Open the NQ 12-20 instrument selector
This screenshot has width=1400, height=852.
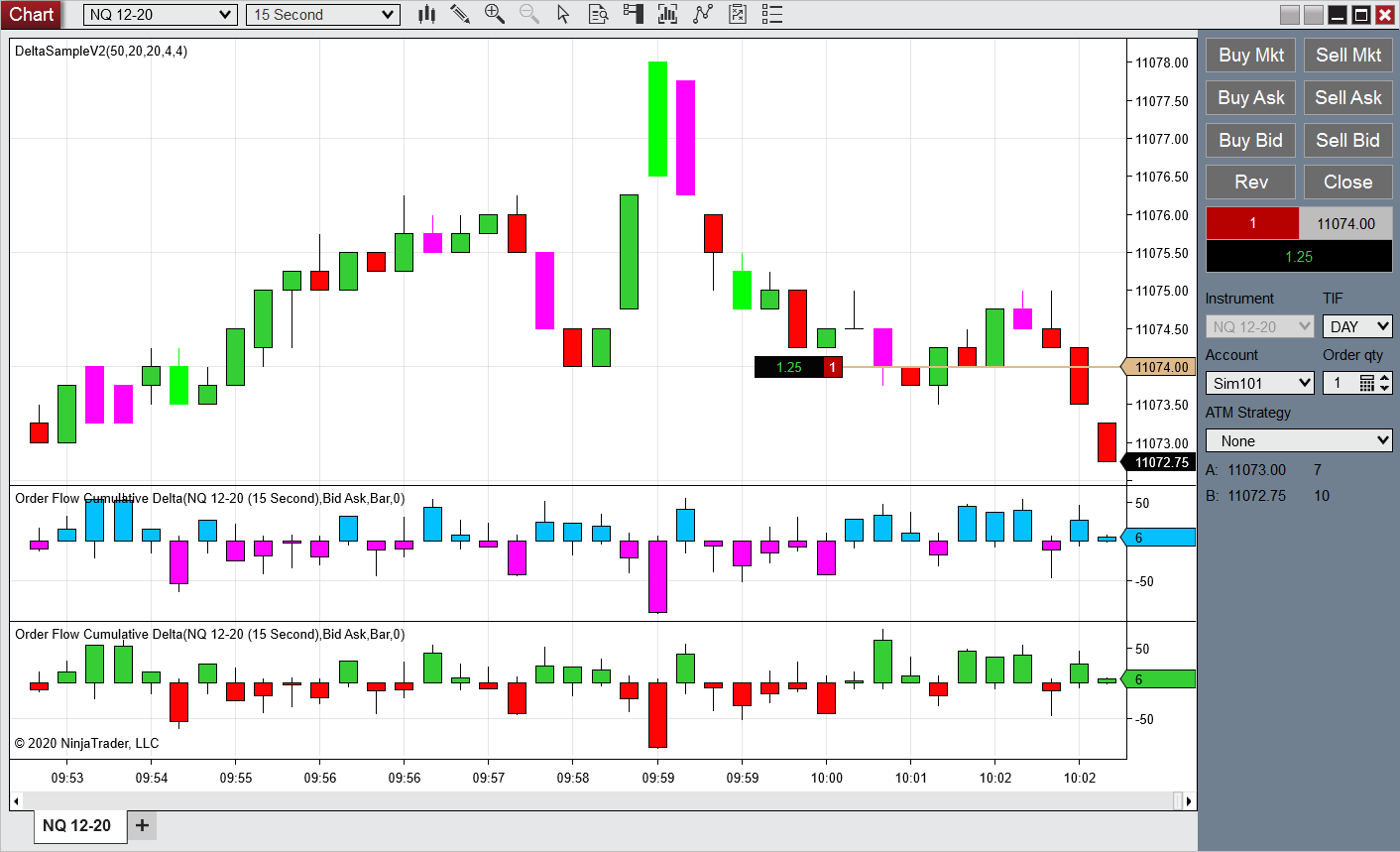click(x=160, y=15)
